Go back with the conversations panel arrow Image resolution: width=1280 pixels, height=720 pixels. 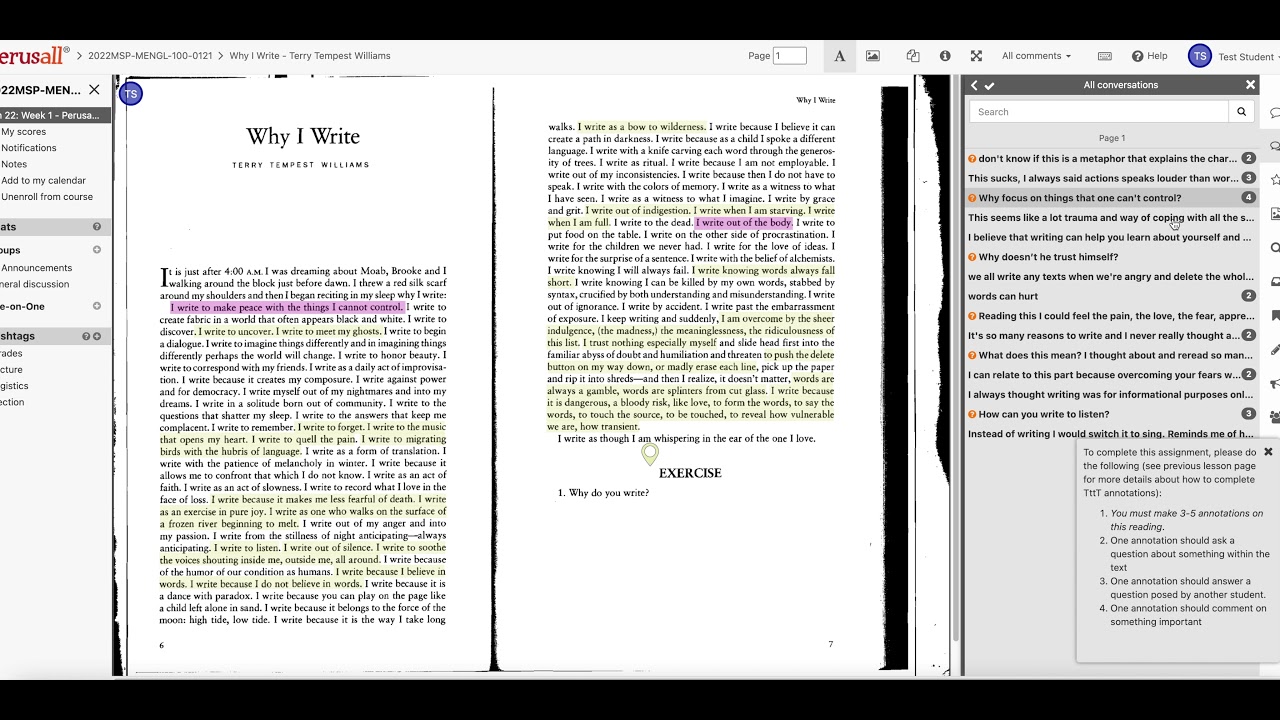coord(974,85)
